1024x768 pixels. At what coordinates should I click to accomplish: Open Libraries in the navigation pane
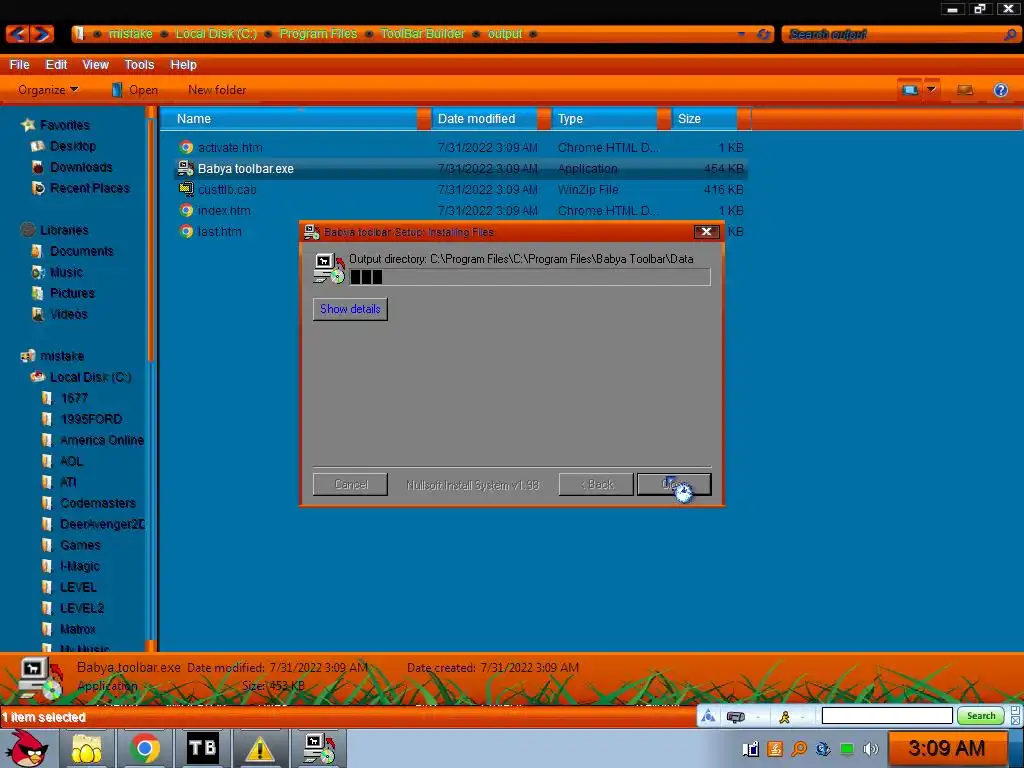pyautogui.click(x=64, y=230)
